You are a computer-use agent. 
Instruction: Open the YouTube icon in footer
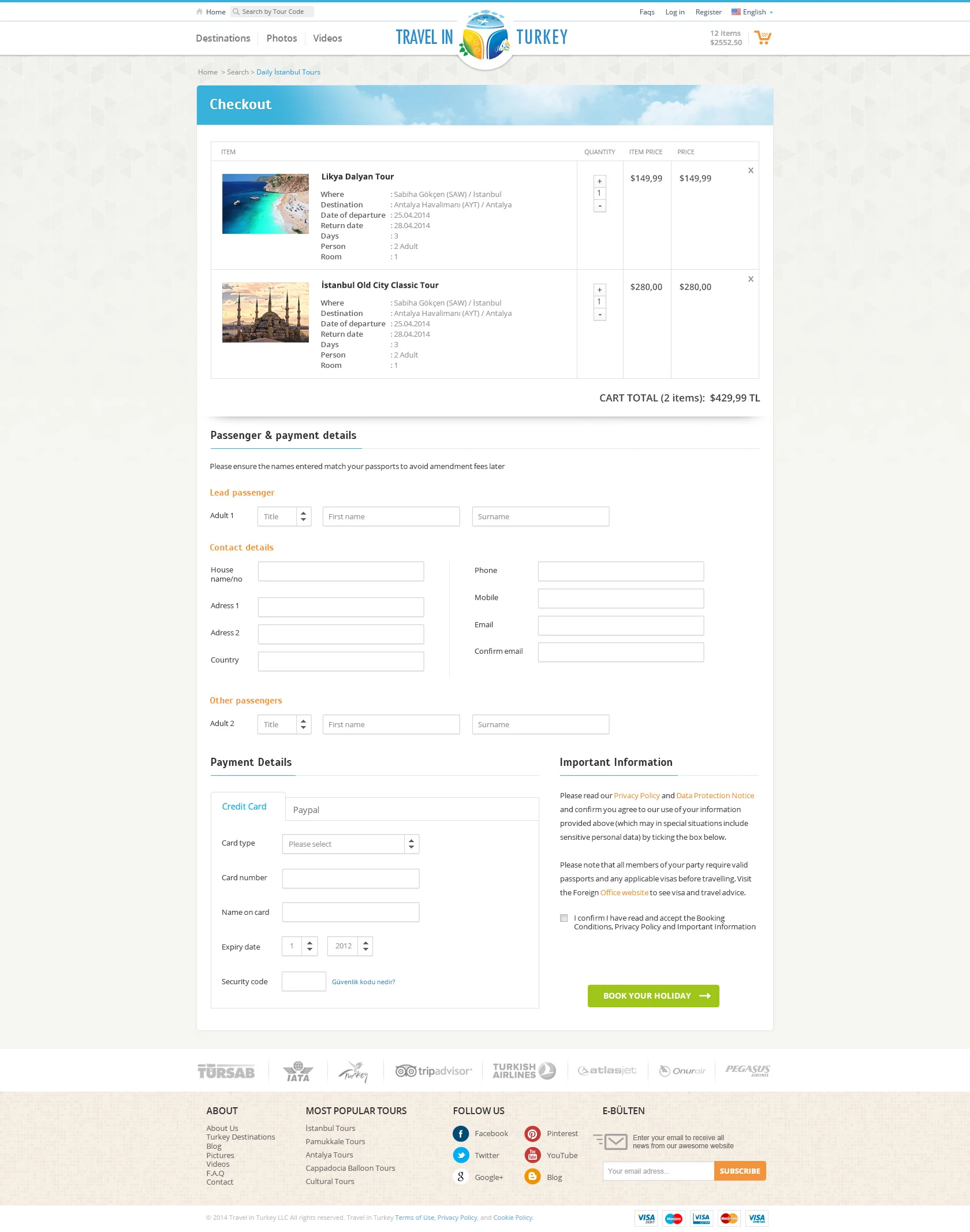point(532,1155)
